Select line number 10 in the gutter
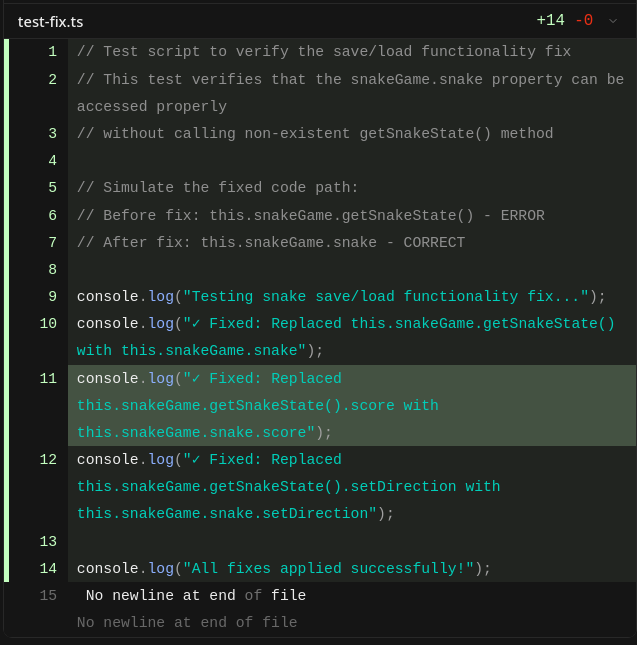The image size is (637, 645). tap(48, 324)
